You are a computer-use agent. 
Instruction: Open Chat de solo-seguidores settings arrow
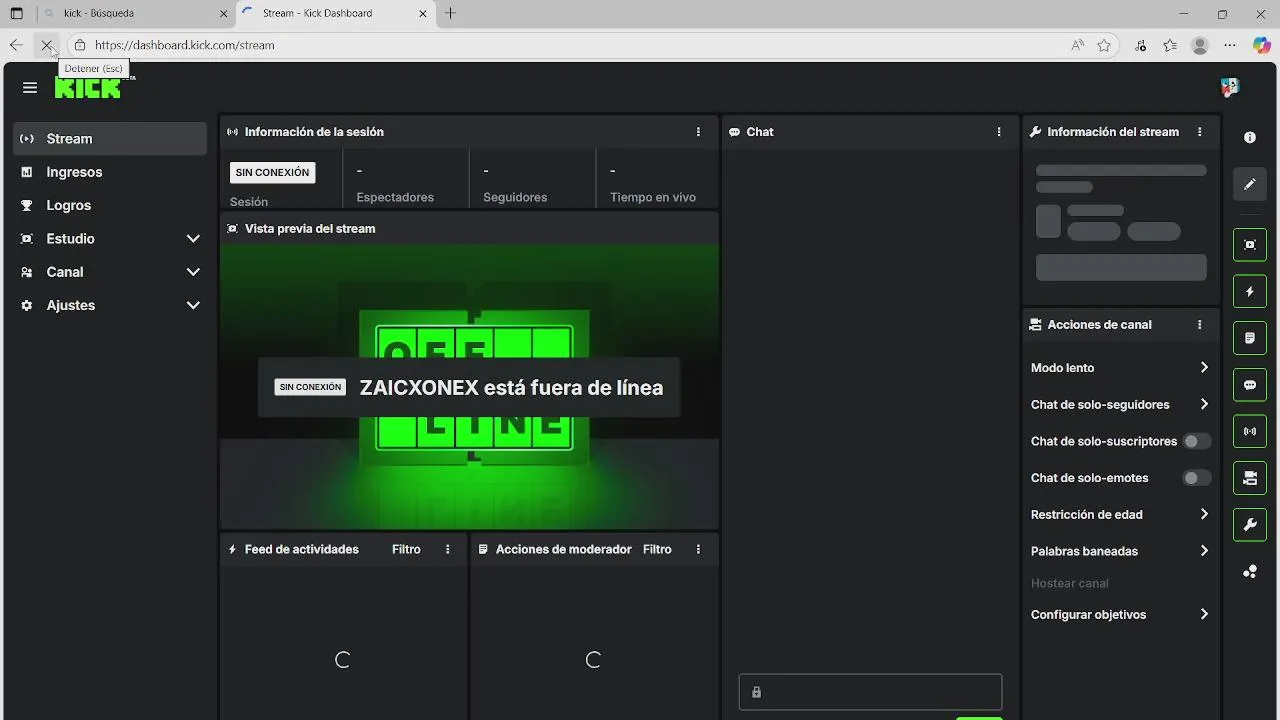(1204, 405)
